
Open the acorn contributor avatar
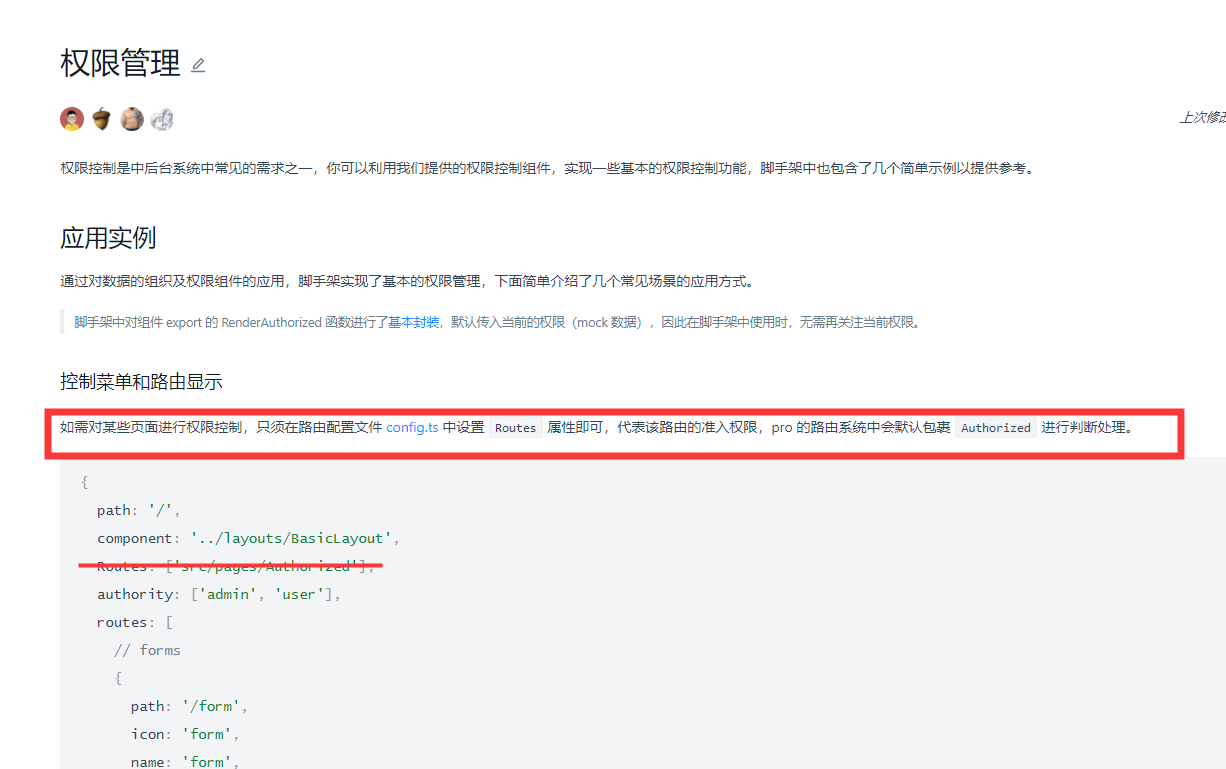pos(102,119)
